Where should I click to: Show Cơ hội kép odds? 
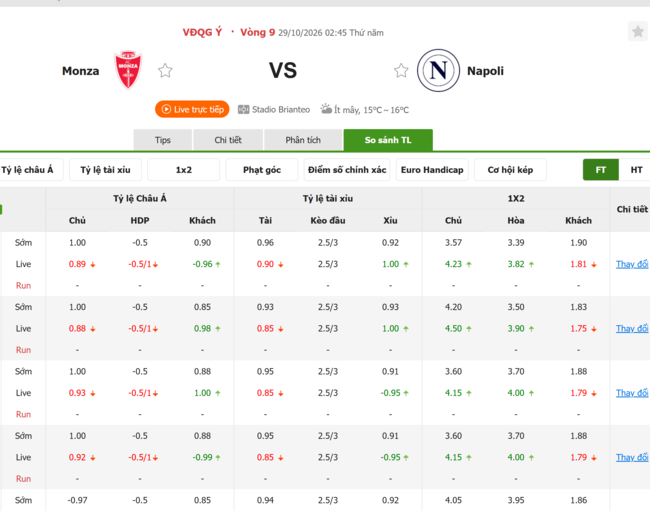coord(510,170)
